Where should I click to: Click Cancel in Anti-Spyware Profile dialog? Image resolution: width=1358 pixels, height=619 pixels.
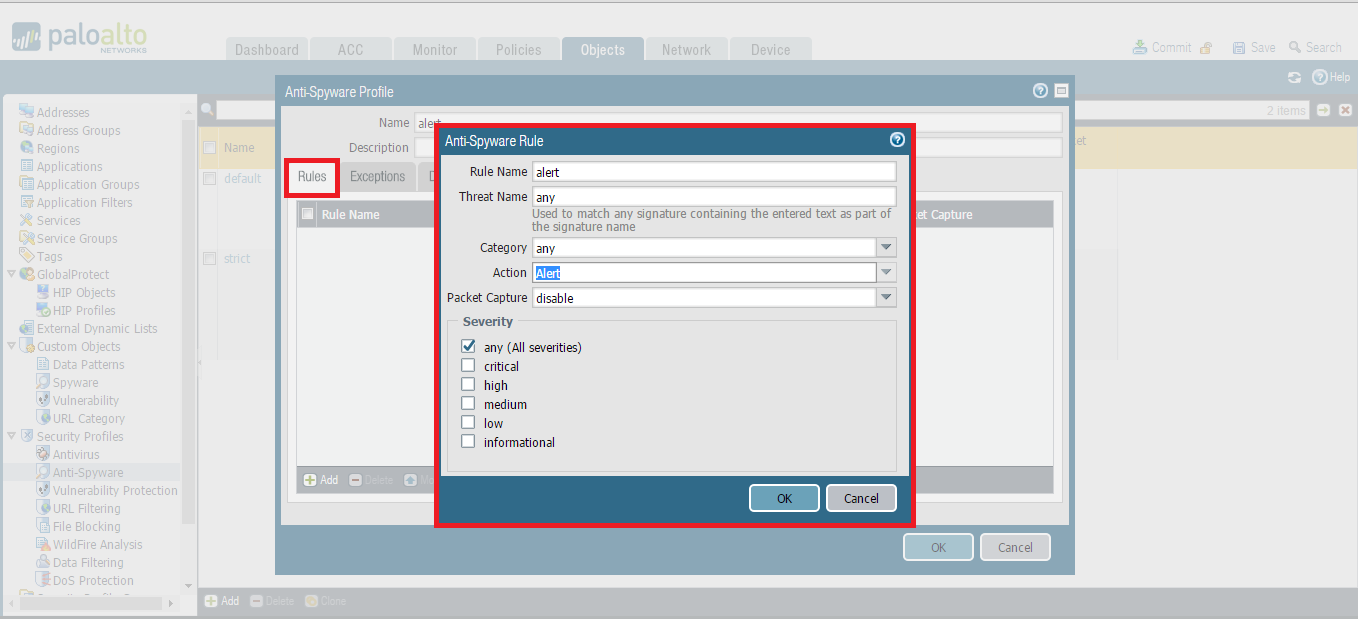tap(1015, 547)
